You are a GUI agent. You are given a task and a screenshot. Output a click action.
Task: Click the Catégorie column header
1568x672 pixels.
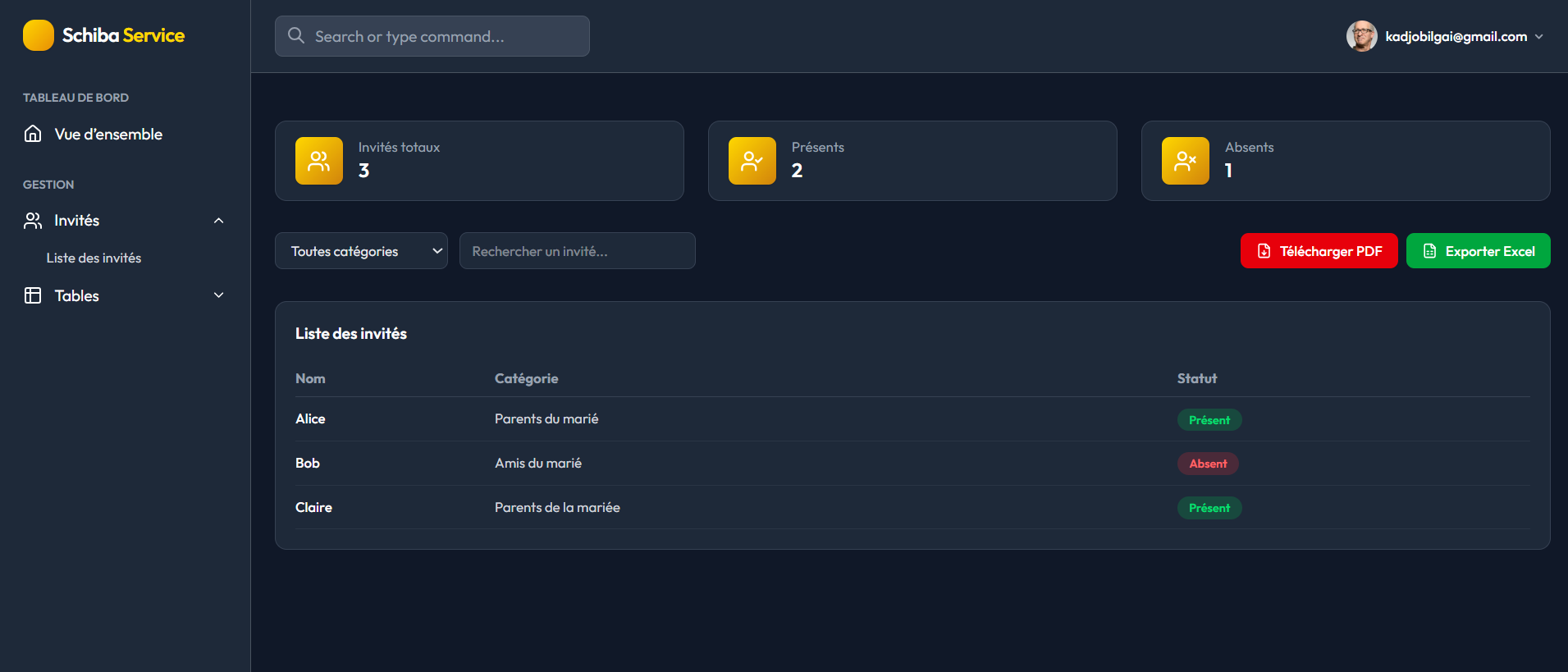click(x=526, y=378)
